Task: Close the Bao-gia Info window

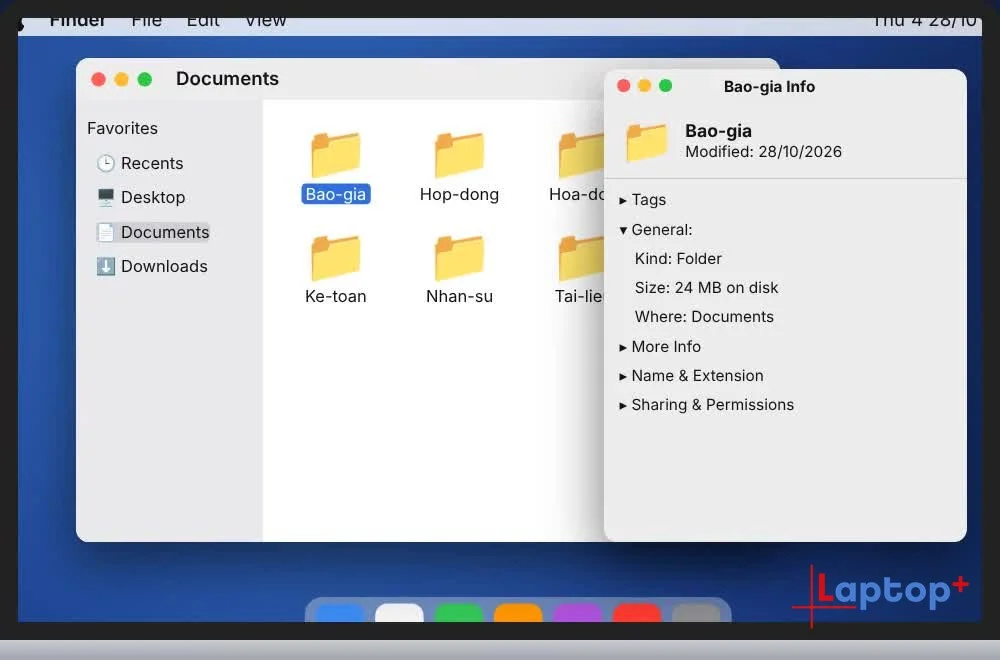Action: 624,85
